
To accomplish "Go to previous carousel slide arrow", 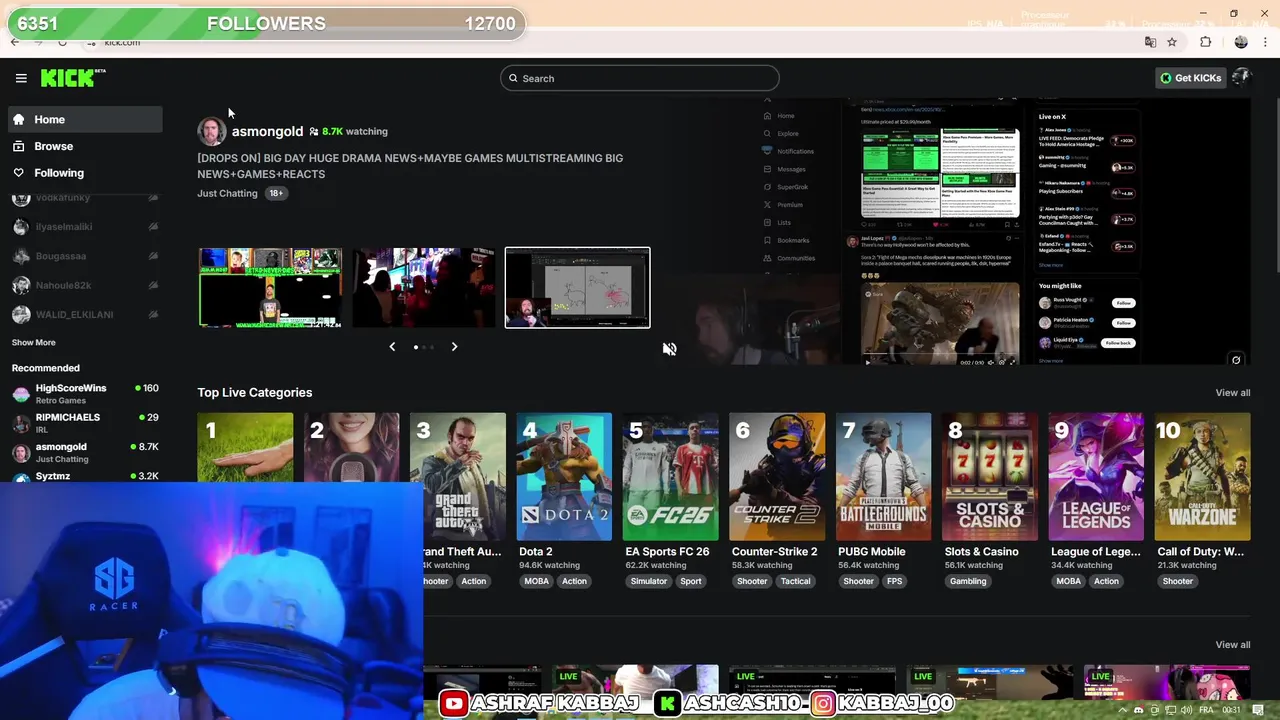I will tap(392, 347).
